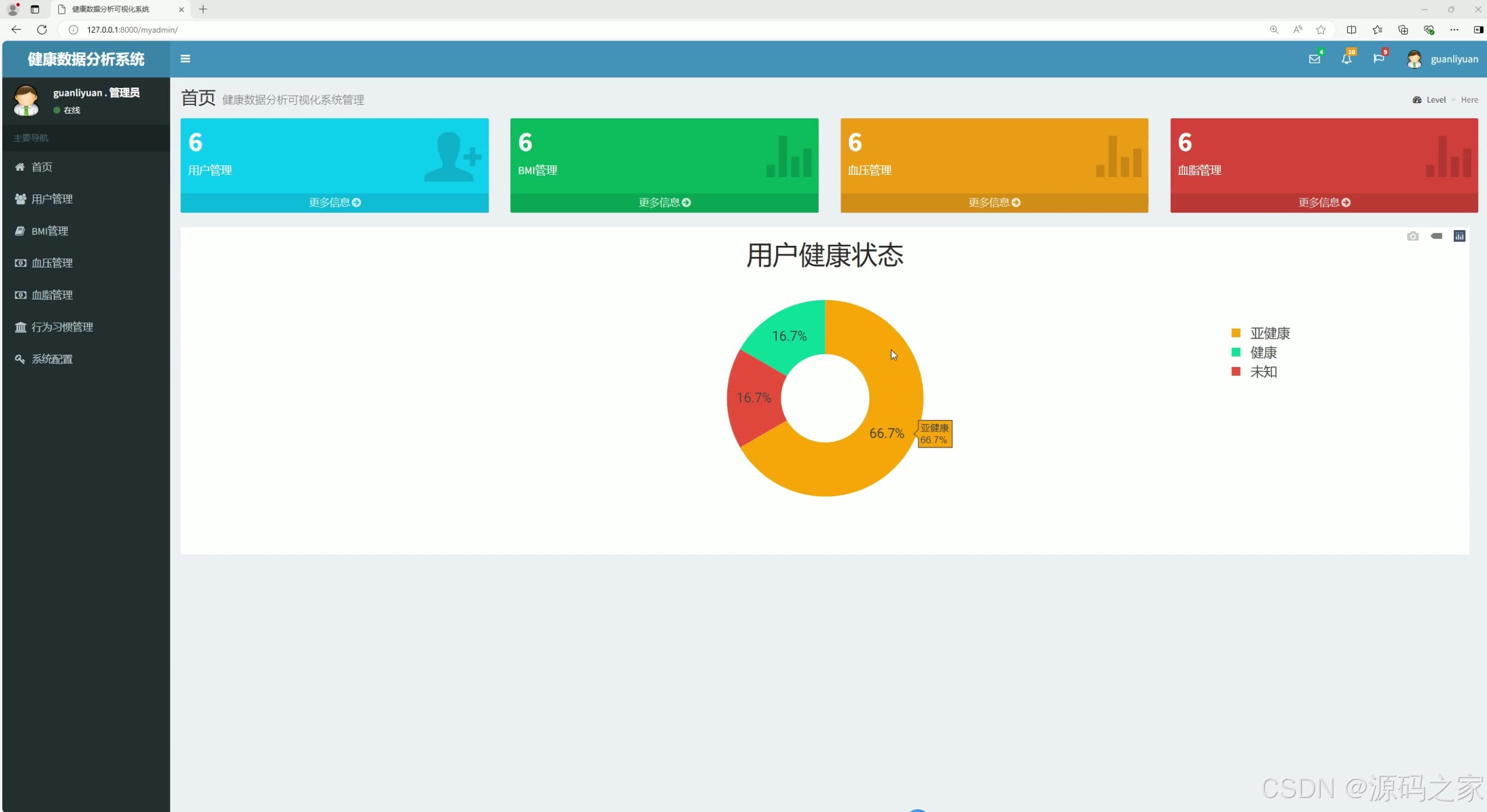Open the notifications bell showing 10 alerts
The image size is (1487, 812).
pyautogui.click(x=1347, y=58)
